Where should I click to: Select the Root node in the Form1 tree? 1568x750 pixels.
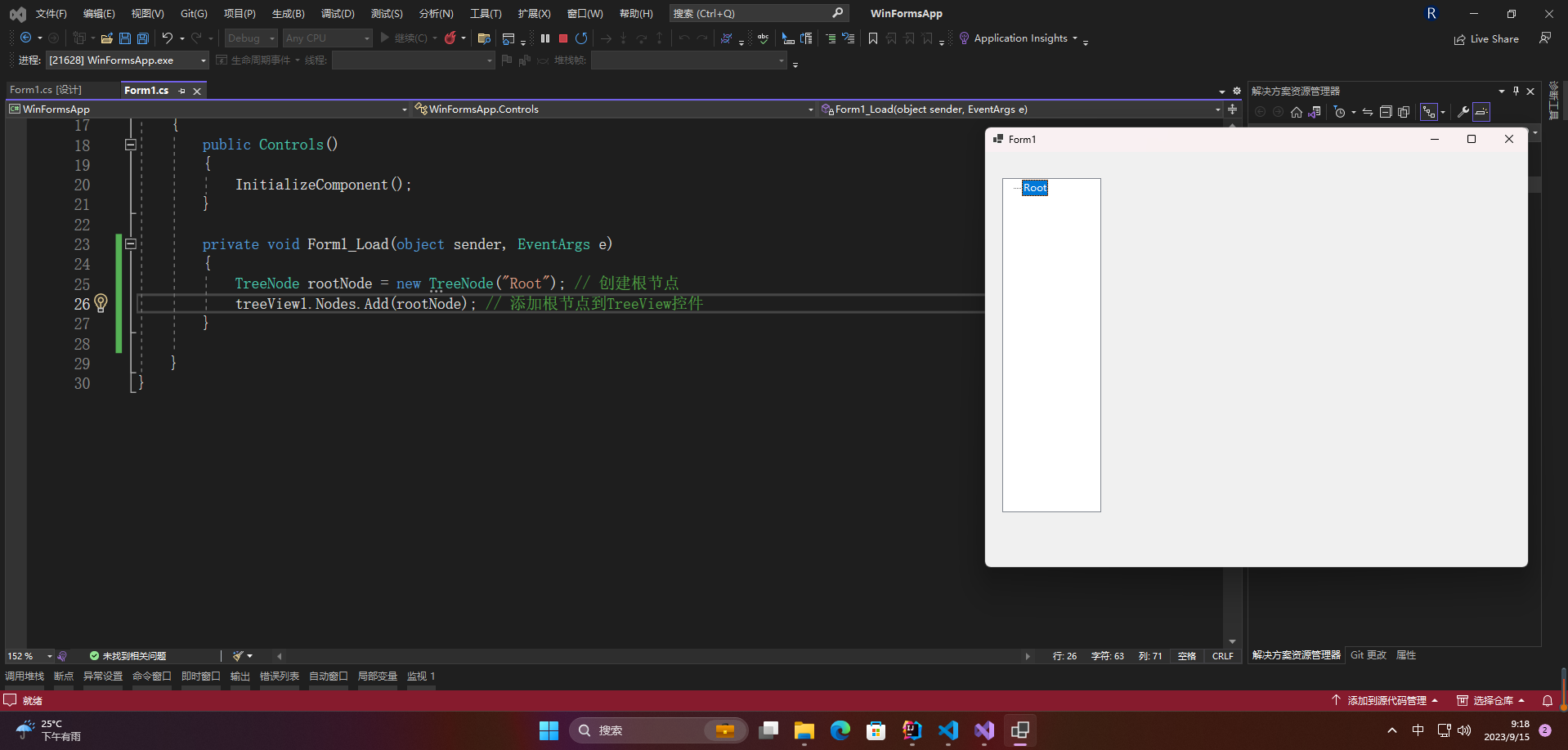pos(1035,188)
